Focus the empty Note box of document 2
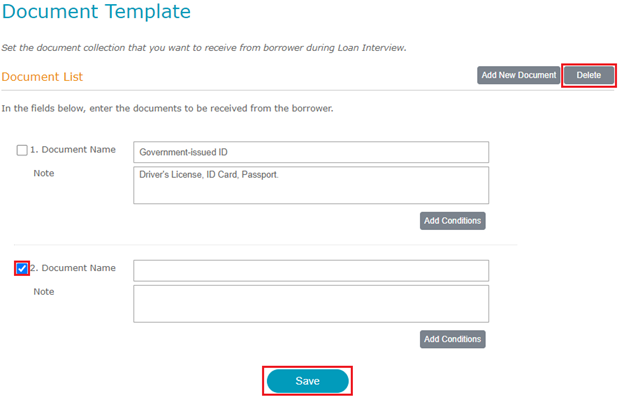 tap(310, 304)
